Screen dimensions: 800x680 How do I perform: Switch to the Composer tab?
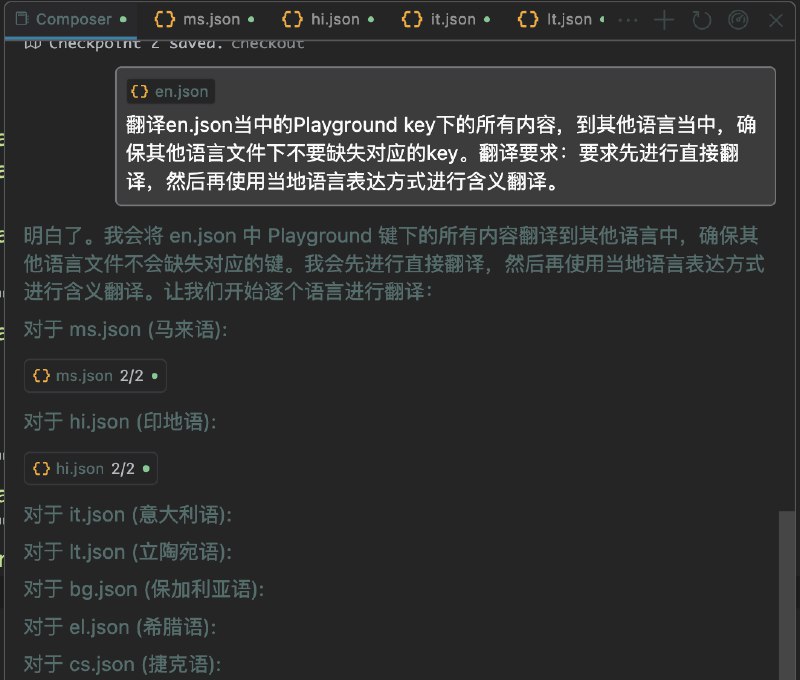coord(71,19)
